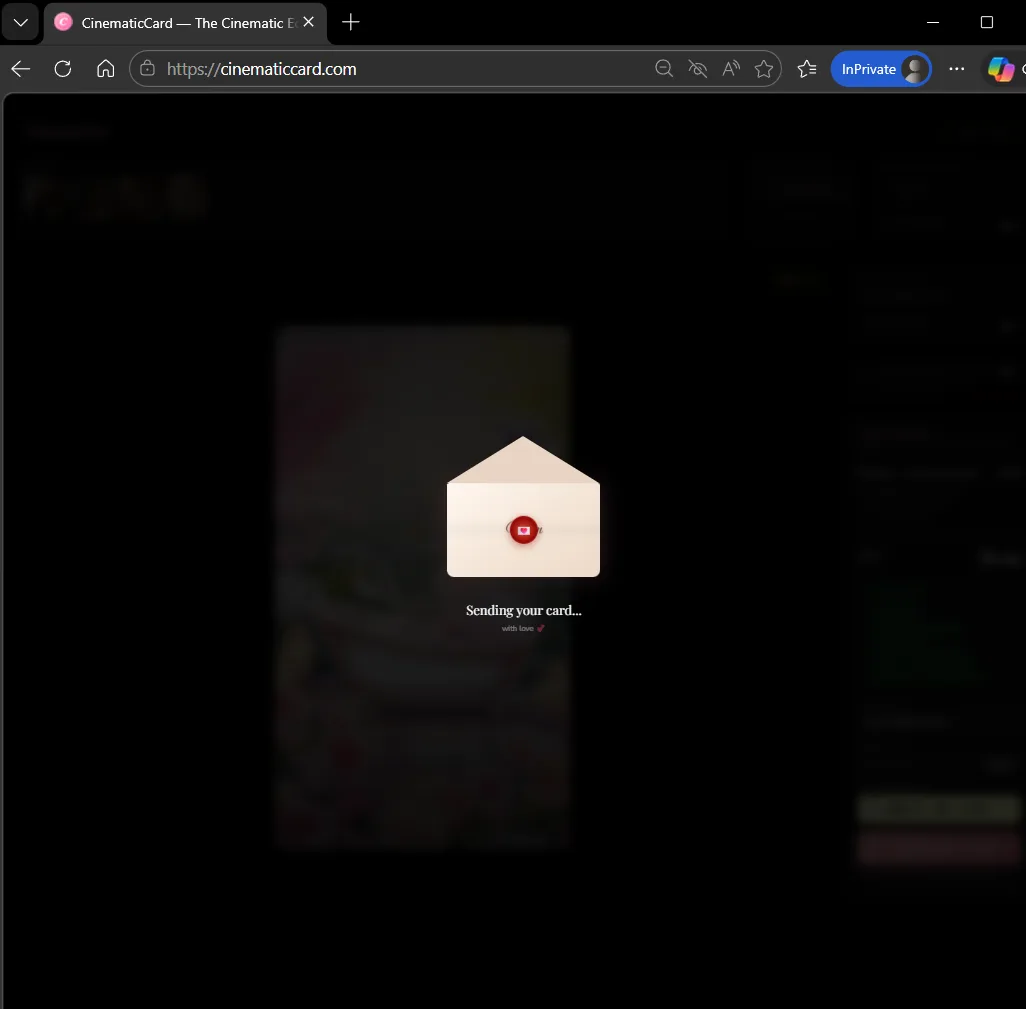Open the favorites hub icon
The image size is (1026, 1009).
807,69
